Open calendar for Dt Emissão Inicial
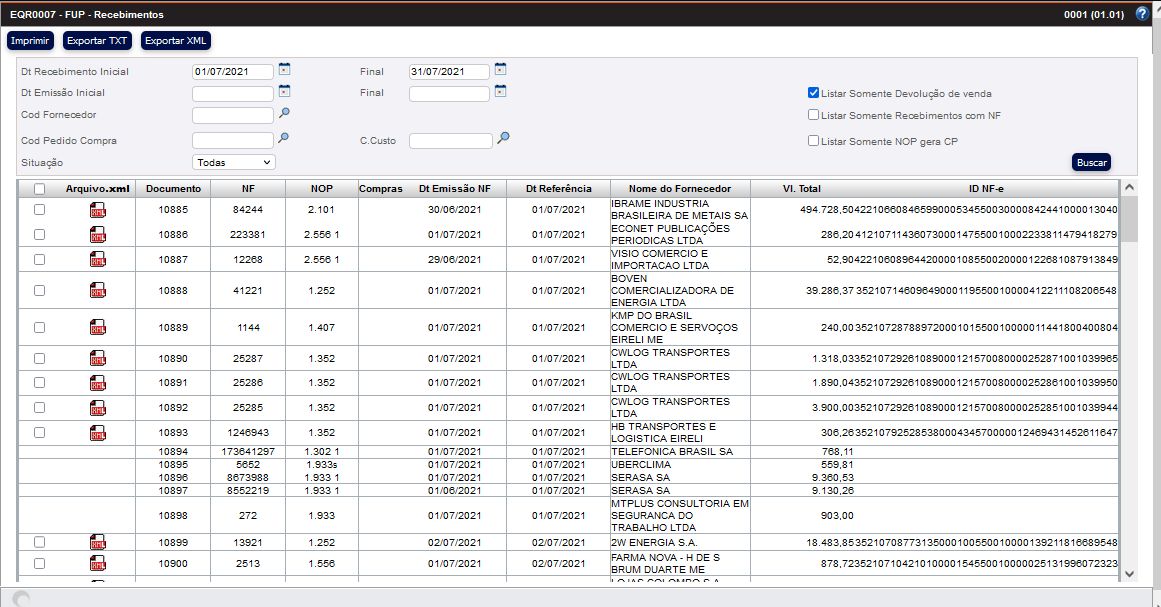Screen dimensions: 1161x607 click(x=284, y=92)
